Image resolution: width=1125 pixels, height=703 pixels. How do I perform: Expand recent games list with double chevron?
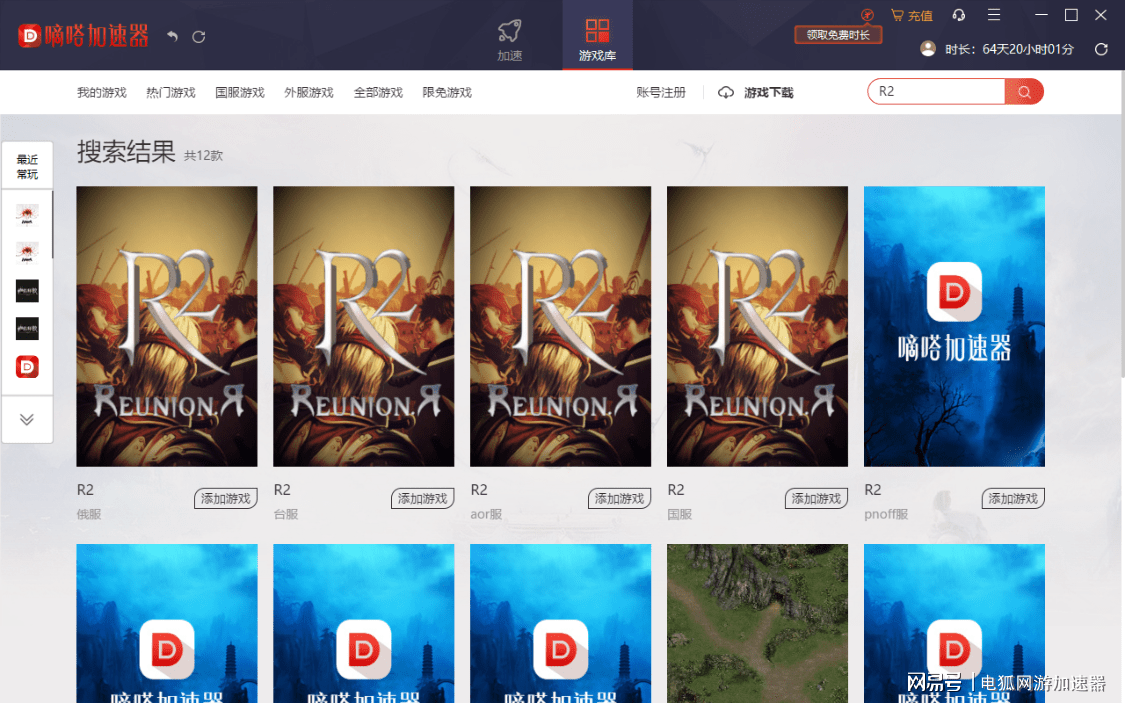click(27, 420)
